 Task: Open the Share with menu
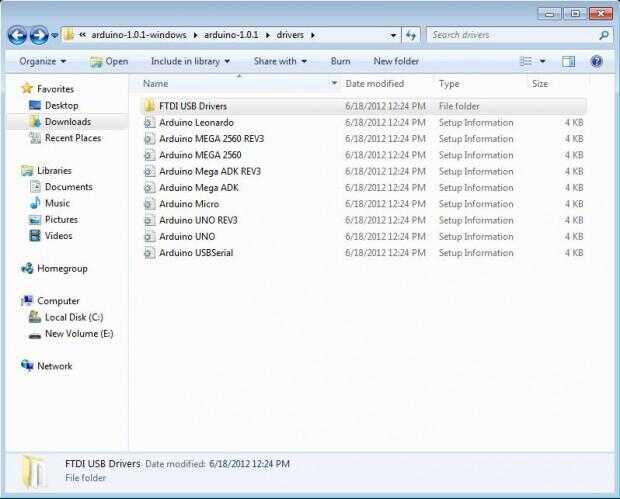point(280,61)
